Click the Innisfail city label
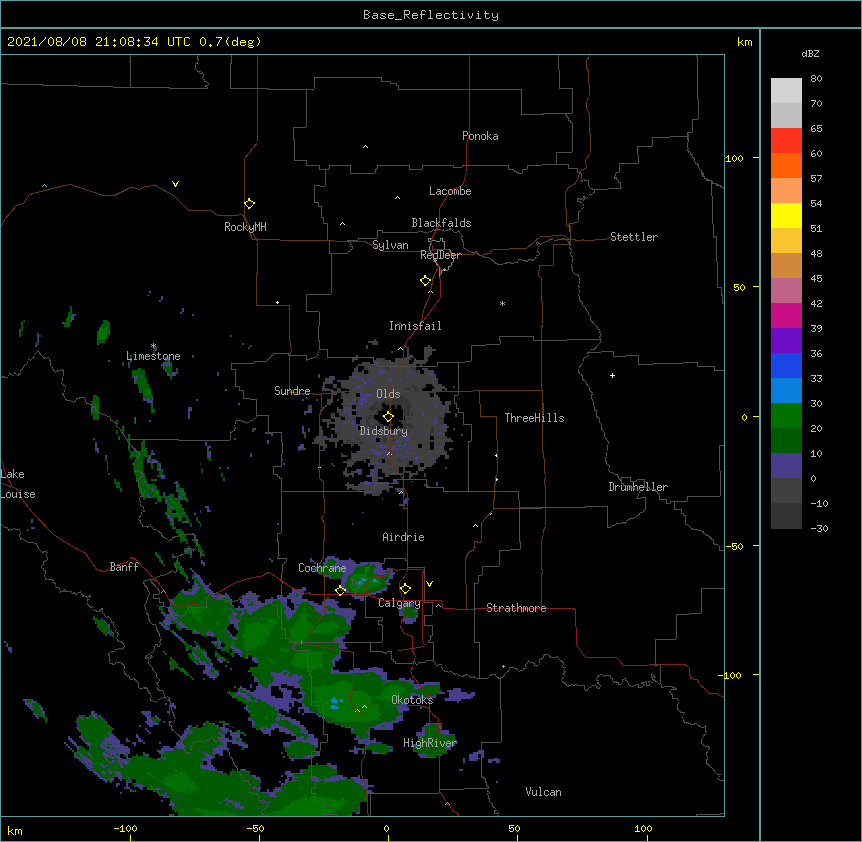The image size is (862, 842). (x=415, y=326)
